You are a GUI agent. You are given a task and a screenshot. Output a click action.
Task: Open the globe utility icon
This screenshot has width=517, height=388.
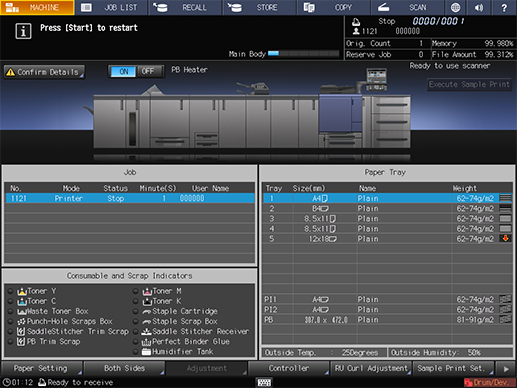[x=455, y=7]
